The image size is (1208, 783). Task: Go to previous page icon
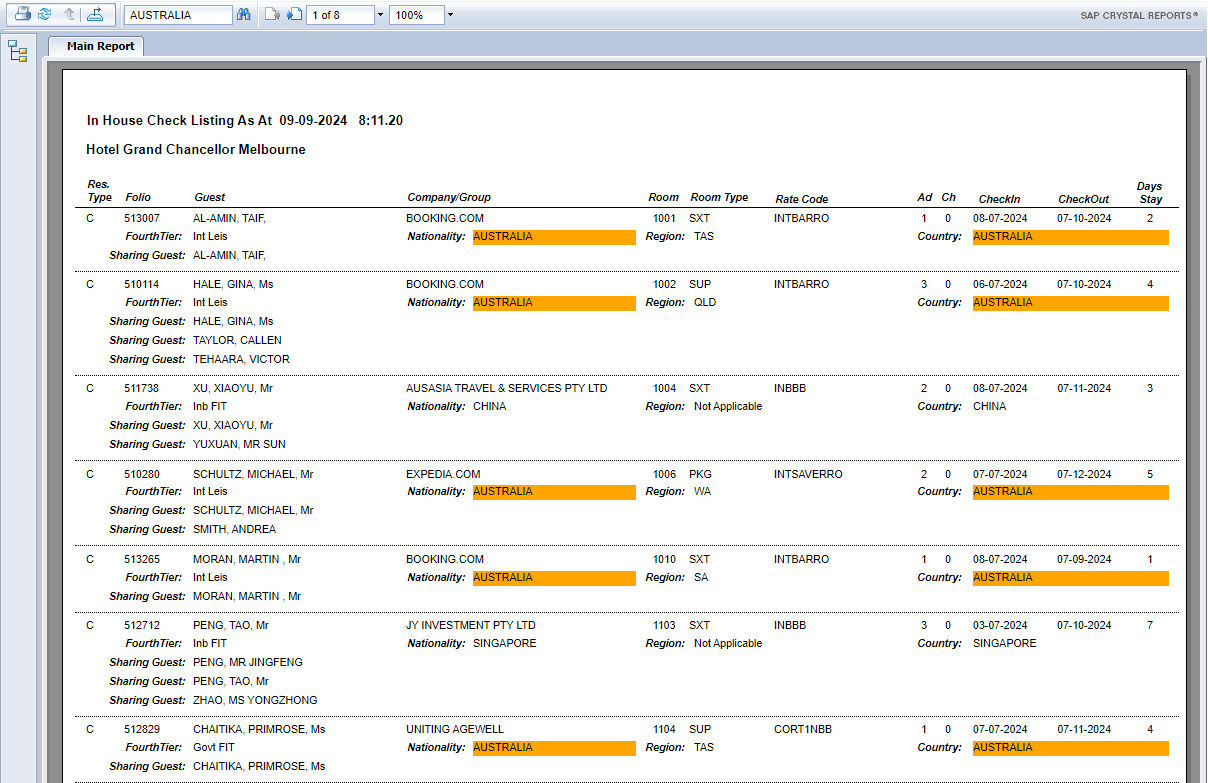[272, 15]
